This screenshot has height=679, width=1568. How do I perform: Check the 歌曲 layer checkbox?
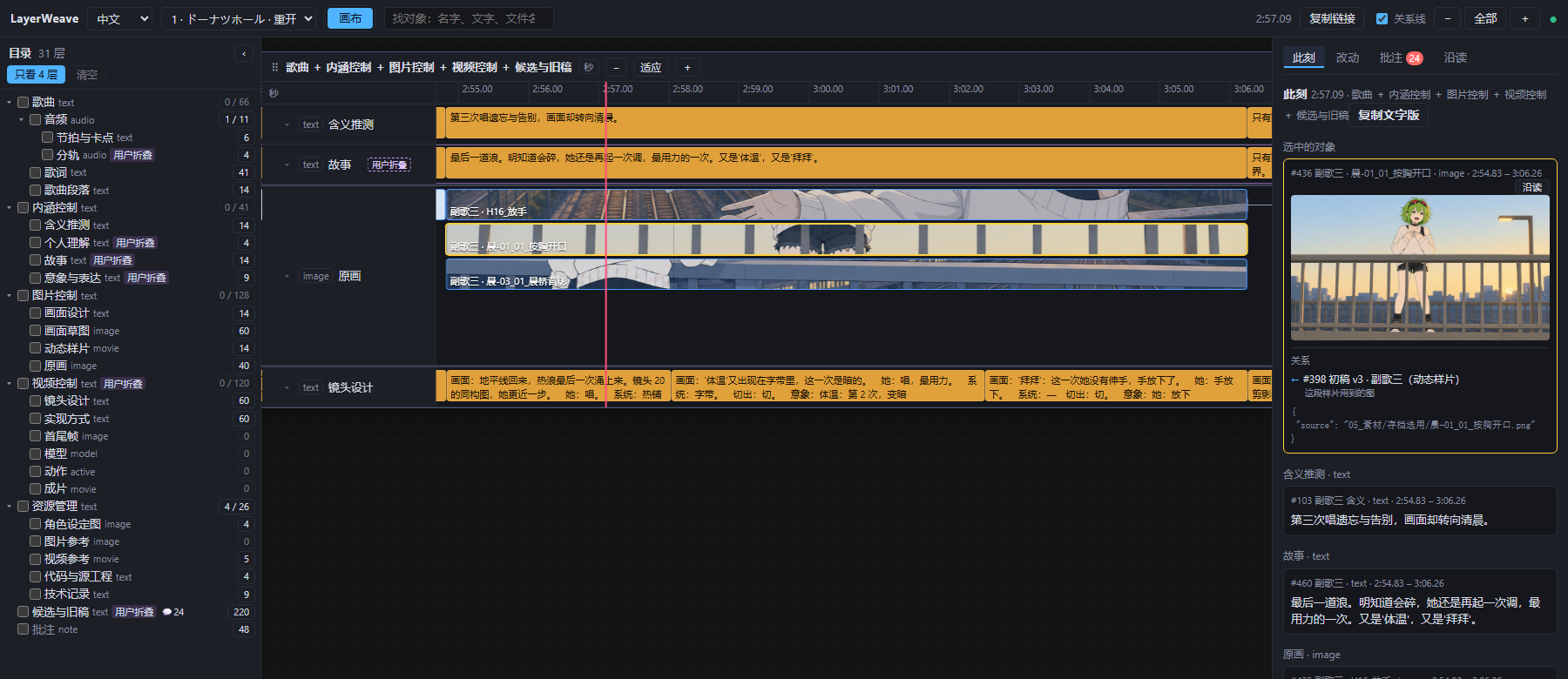(24, 102)
